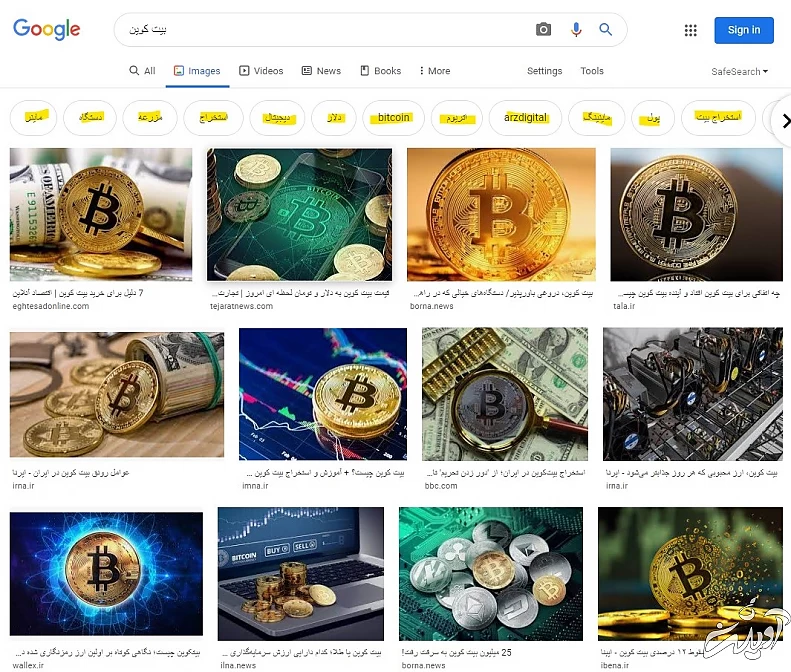The width and height of the screenshot is (791, 672).
Task: Click the search by image camera icon
Action: 543,30
